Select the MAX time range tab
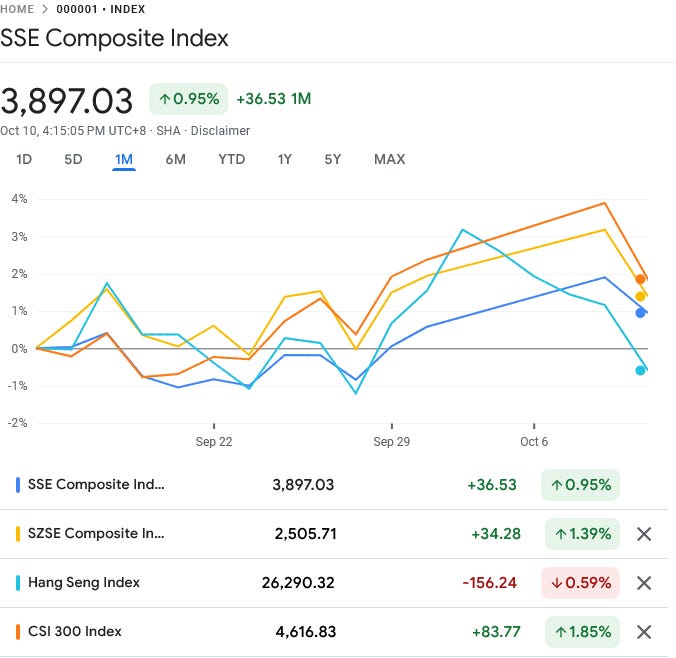Screen dimensions: 676x658 point(389,160)
